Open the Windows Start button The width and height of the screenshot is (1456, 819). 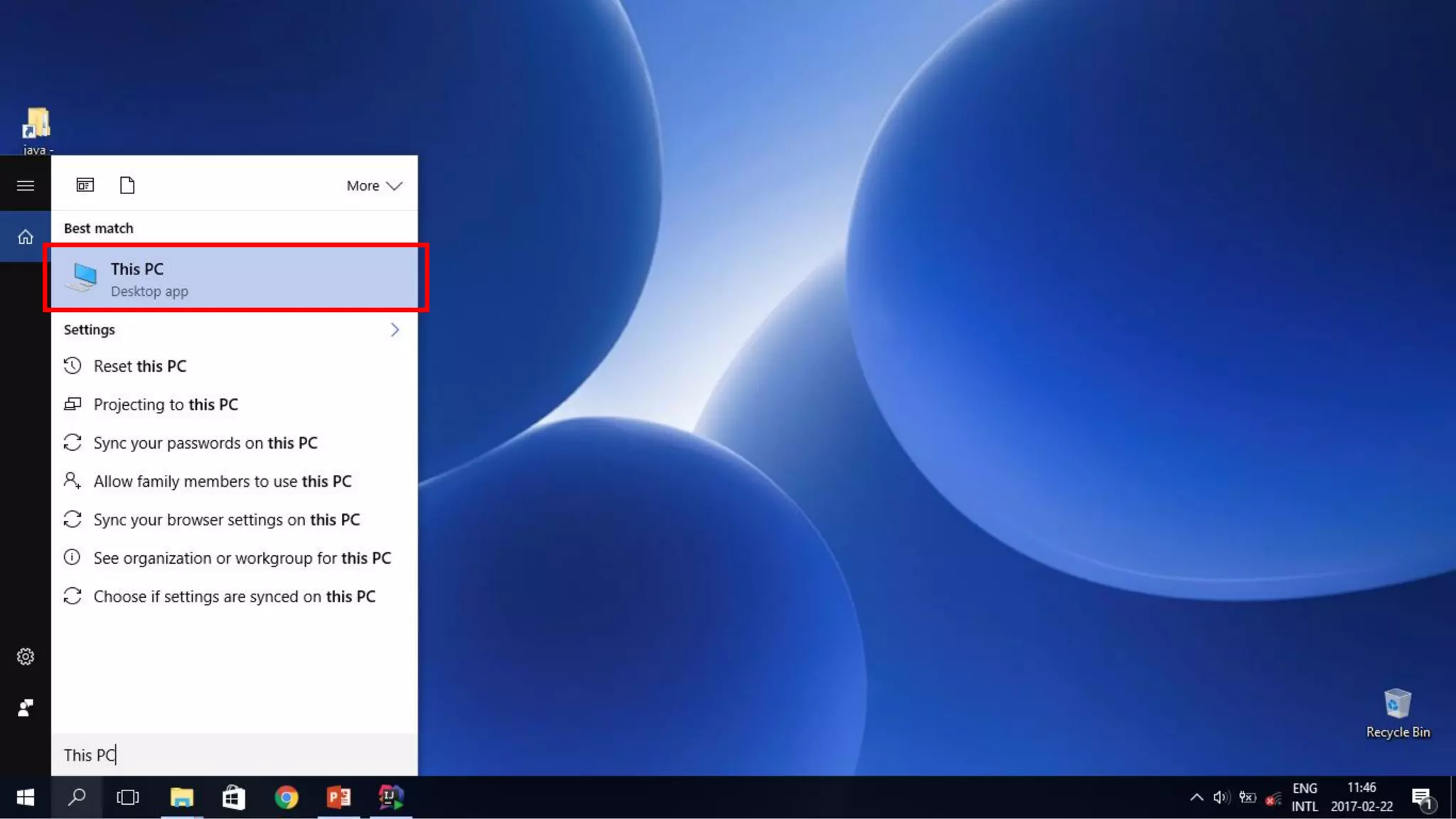[26, 798]
